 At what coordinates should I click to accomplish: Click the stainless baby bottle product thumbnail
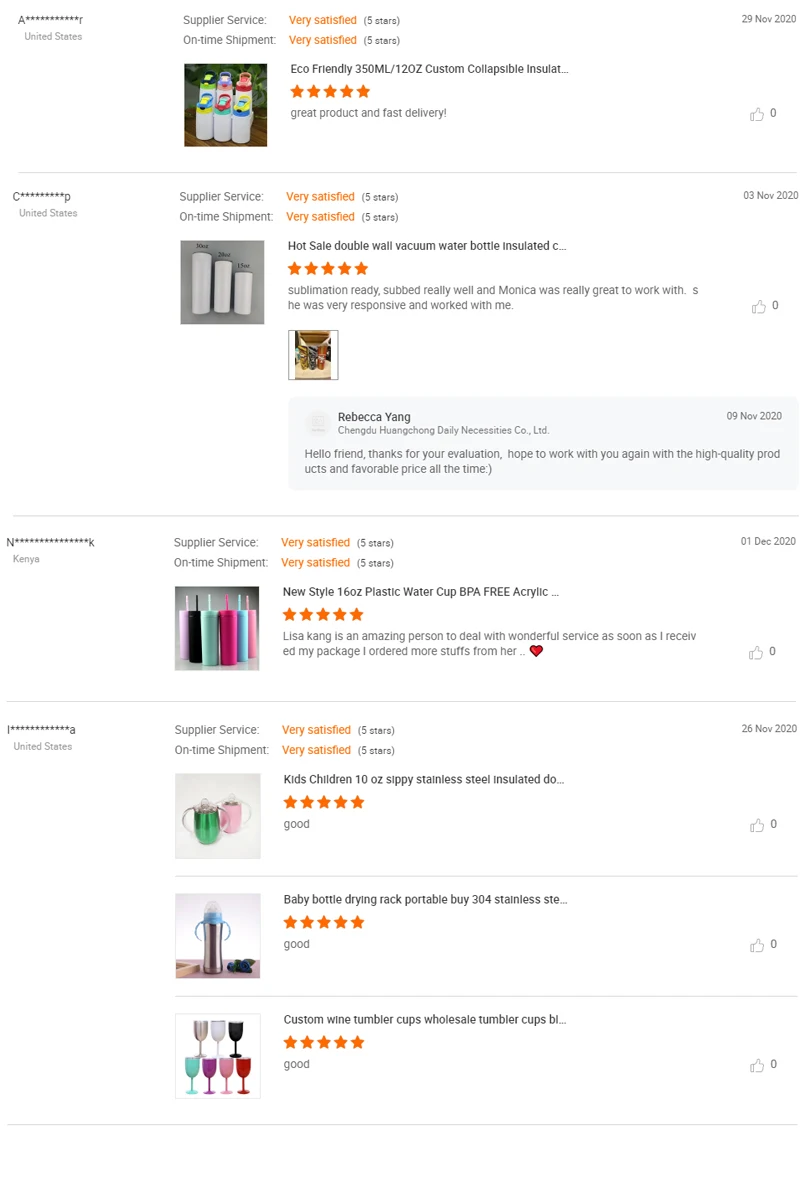(218, 936)
